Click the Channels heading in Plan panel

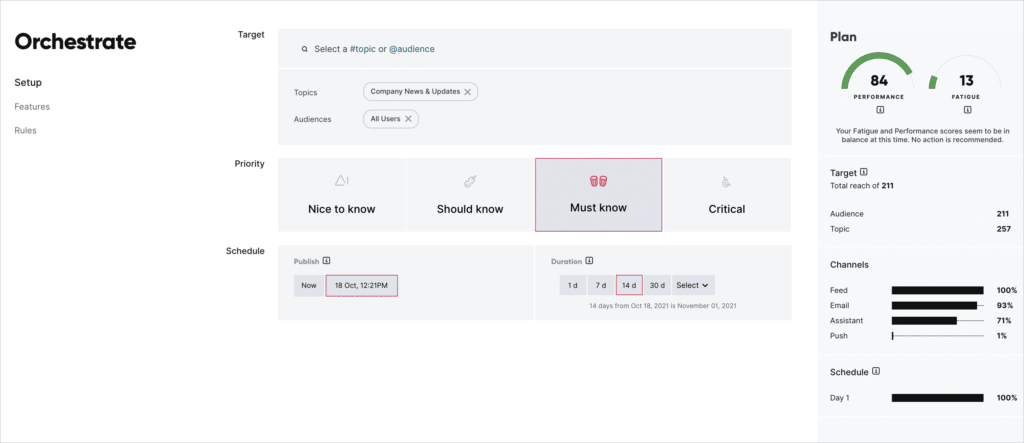[849, 265]
